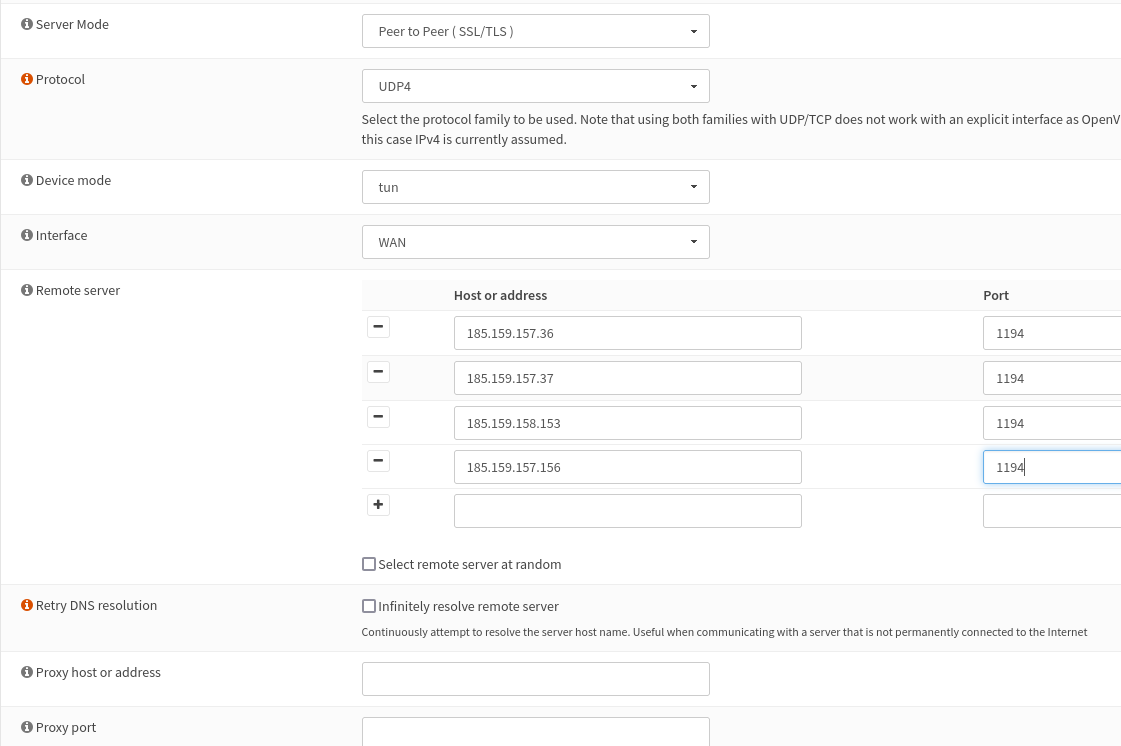Open the Interface WAN dropdown
Screen dimensions: 1121x746
535,242
